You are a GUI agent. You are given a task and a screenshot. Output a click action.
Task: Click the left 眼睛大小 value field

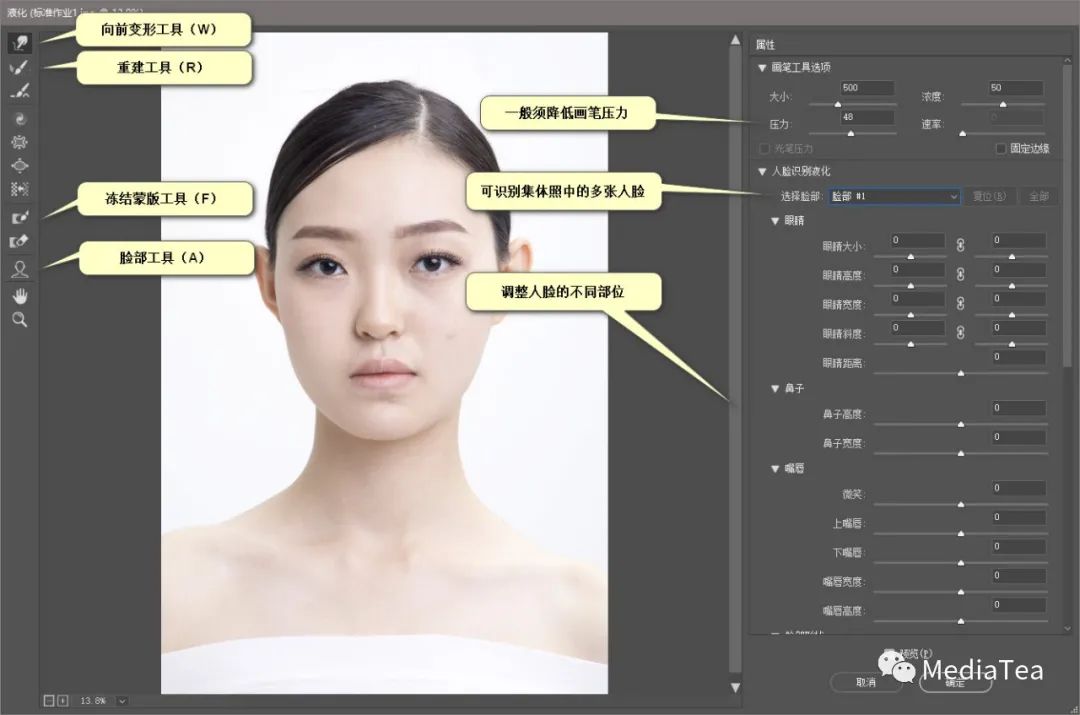(917, 240)
